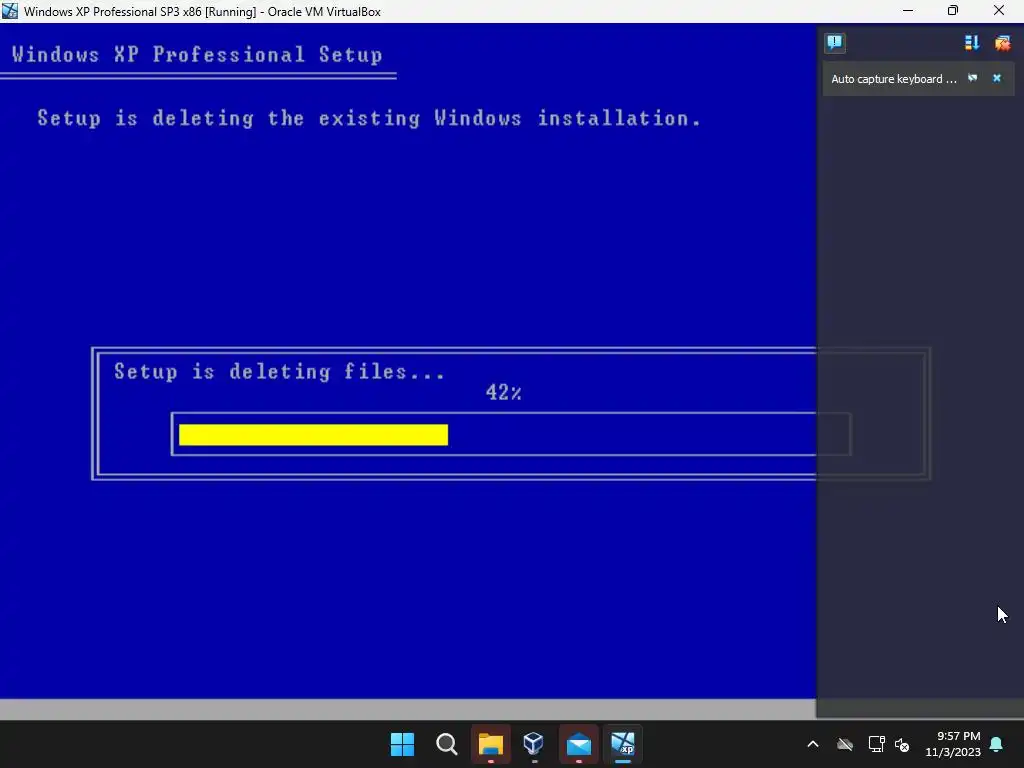Open the network display tray icon
Screen dimensions: 1024x768
click(876, 744)
